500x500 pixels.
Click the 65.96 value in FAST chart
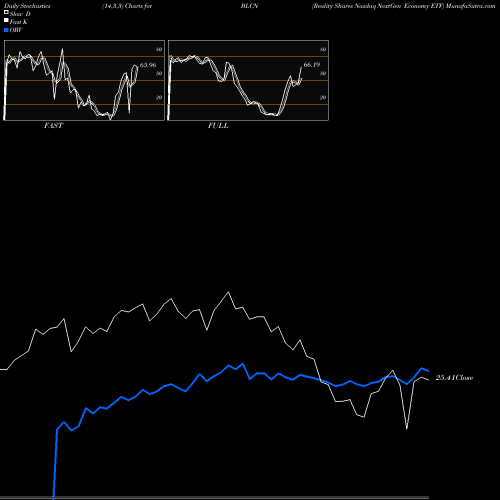148,65
